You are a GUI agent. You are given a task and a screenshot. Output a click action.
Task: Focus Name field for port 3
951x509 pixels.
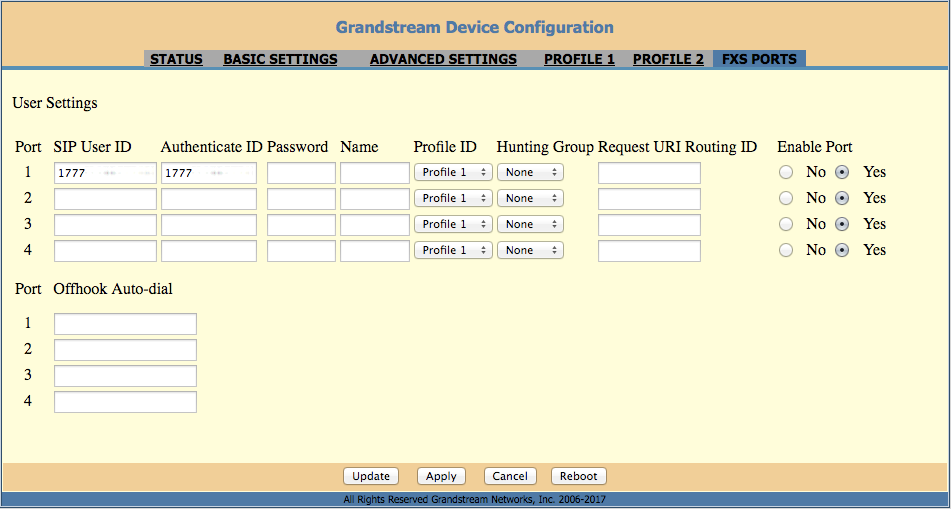[375, 225]
